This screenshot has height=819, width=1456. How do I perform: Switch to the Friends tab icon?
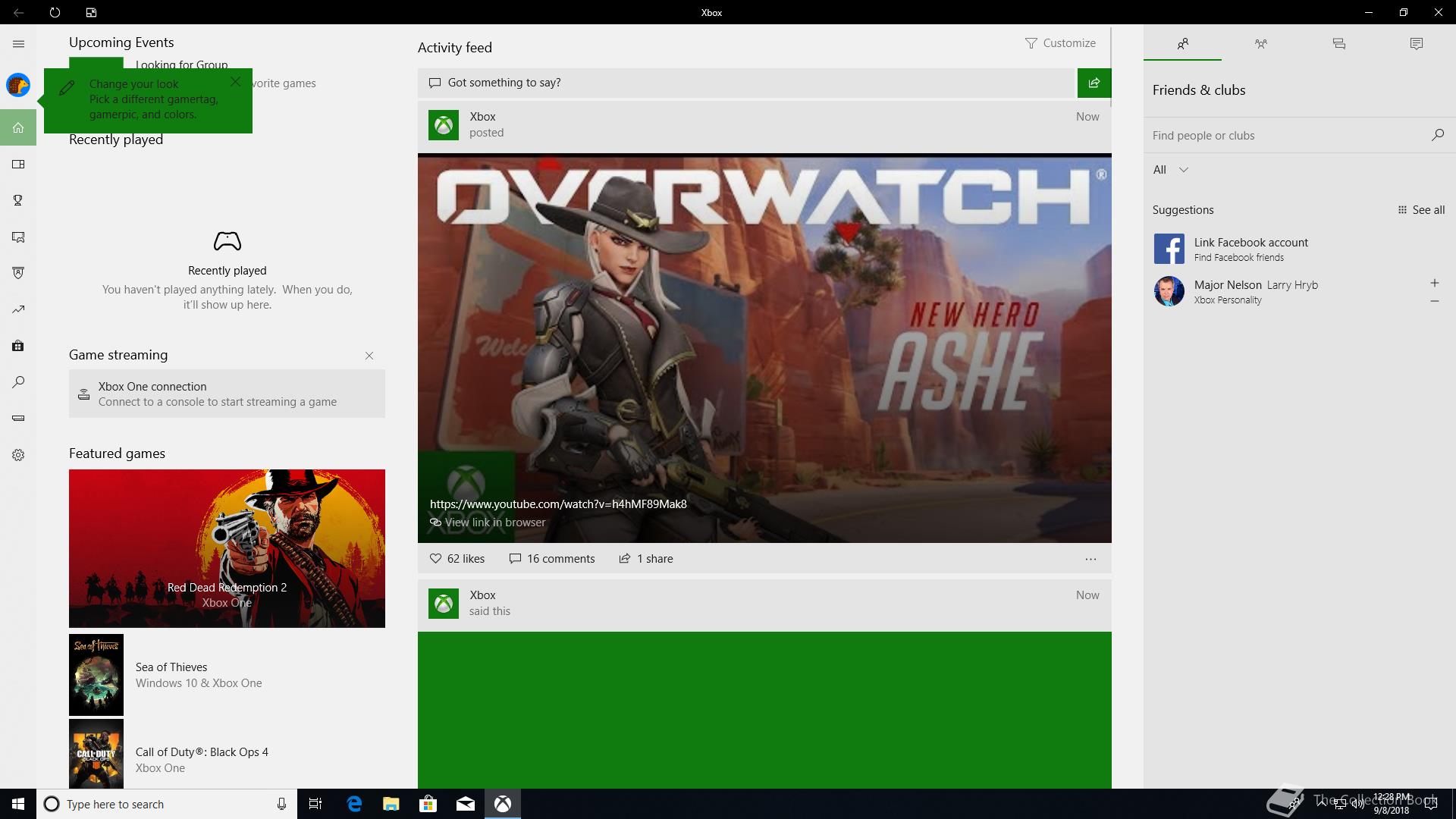point(1182,44)
